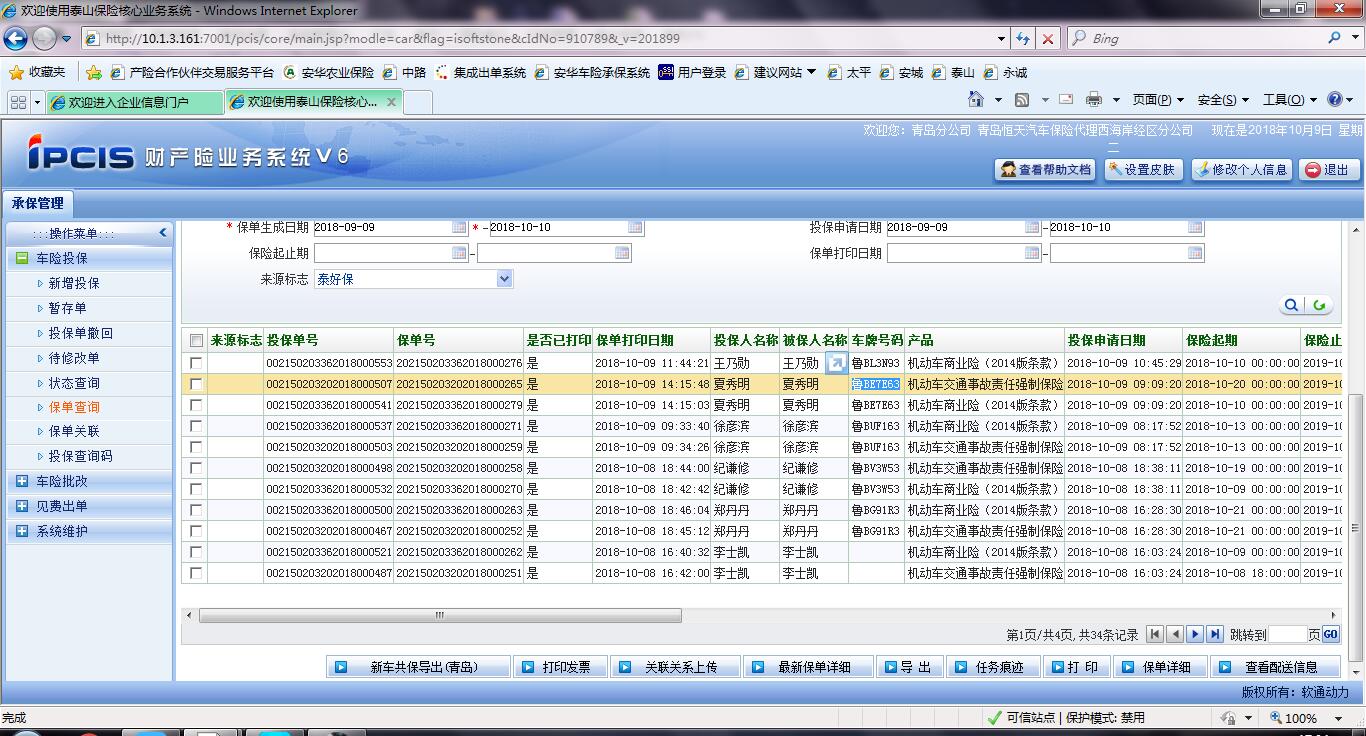Open calendar picker for 保险起止期 start date
The image size is (1366, 736).
point(459,253)
